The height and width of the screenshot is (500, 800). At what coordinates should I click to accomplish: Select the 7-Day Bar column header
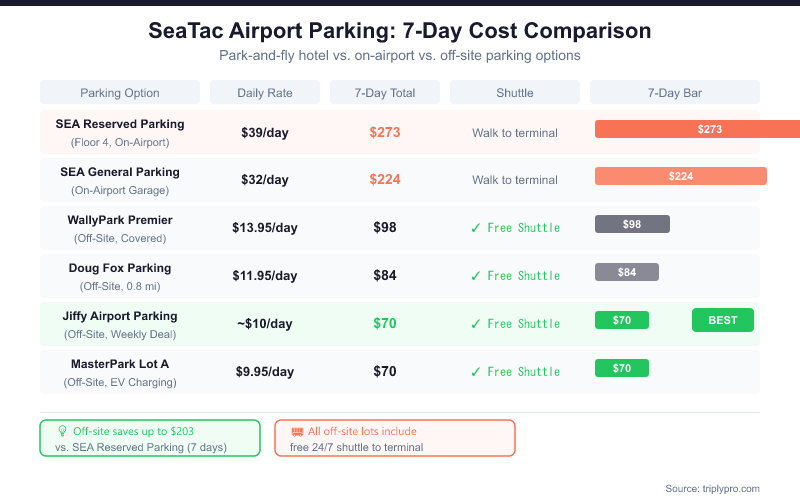point(675,93)
